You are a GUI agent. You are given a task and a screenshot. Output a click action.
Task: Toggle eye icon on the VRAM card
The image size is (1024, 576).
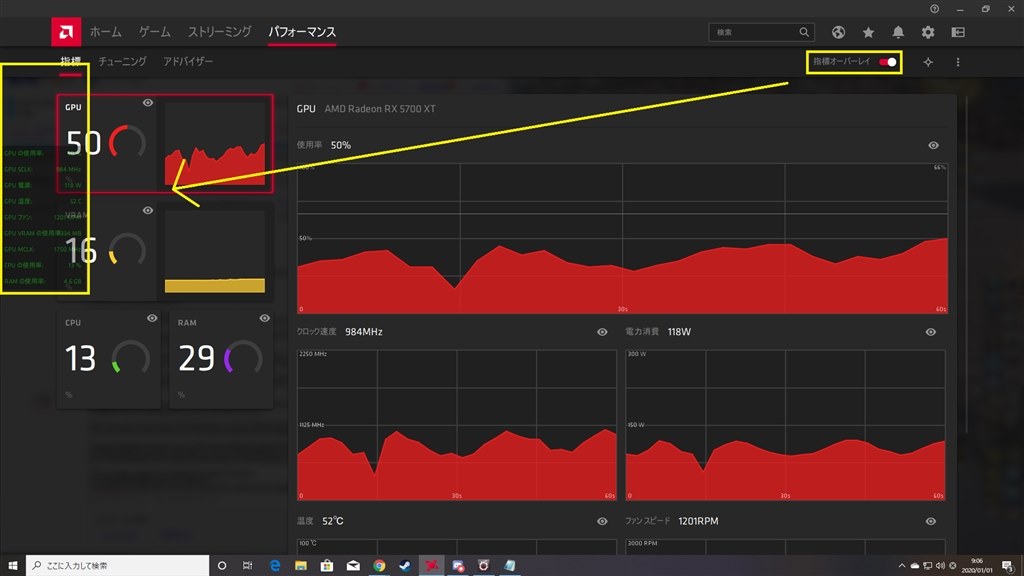148,210
